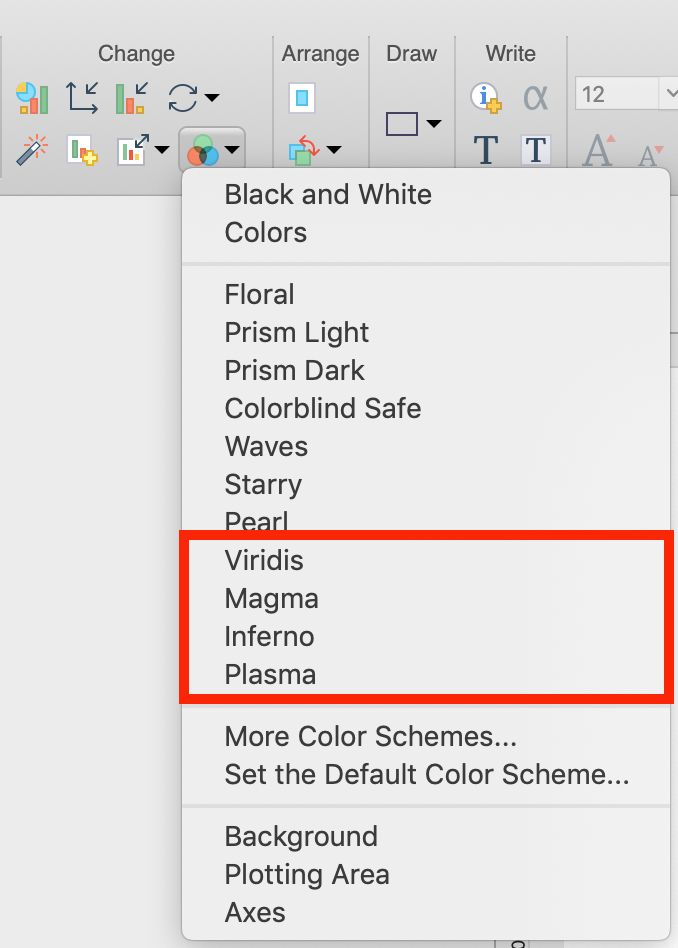Select Black and White option
678x948 pixels.
(328, 194)
